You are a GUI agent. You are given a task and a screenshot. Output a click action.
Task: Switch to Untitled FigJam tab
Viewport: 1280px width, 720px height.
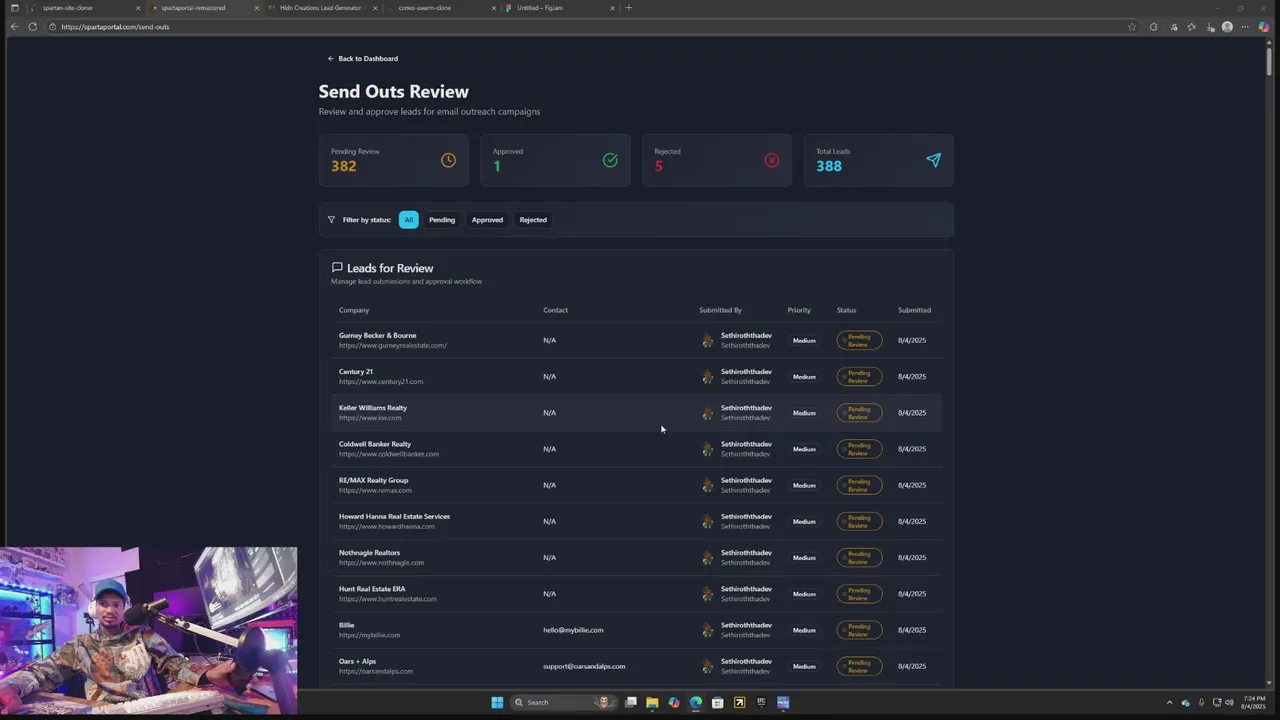click(560, 8)
